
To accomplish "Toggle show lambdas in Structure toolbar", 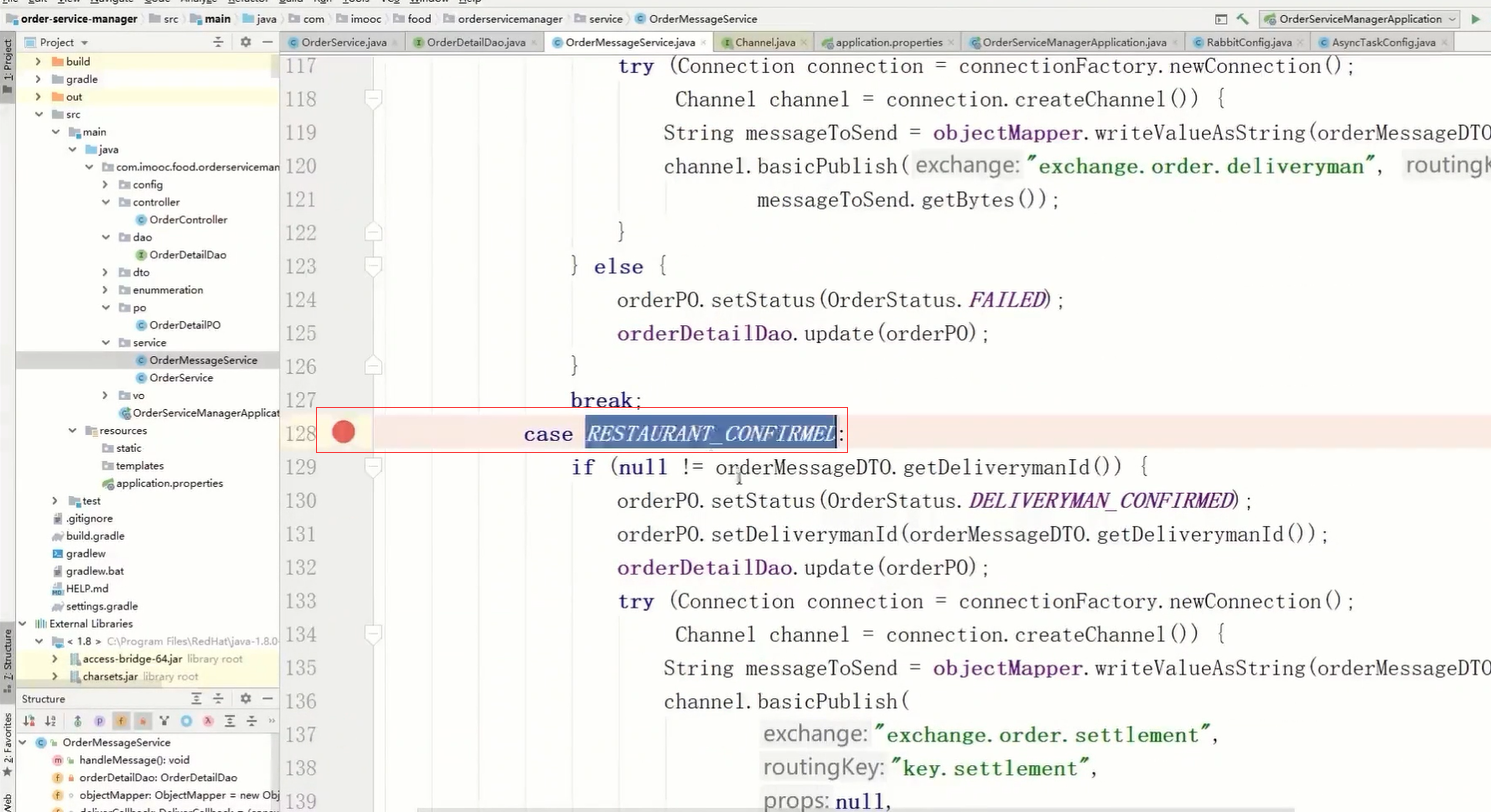I will click(209, 721).
